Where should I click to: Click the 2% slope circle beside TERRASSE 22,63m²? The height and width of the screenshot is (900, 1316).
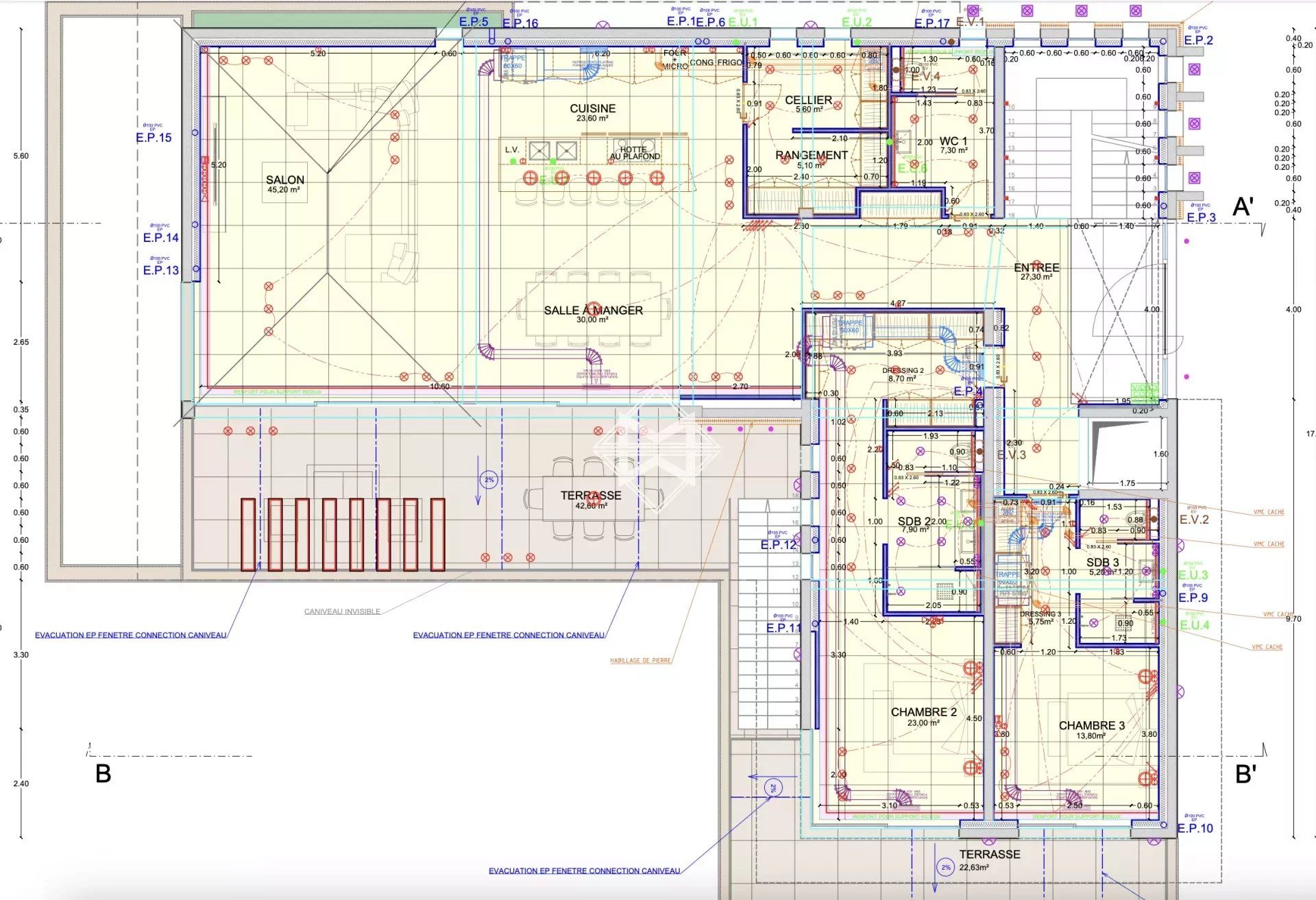pyautogui.click(x=946, y=868)
